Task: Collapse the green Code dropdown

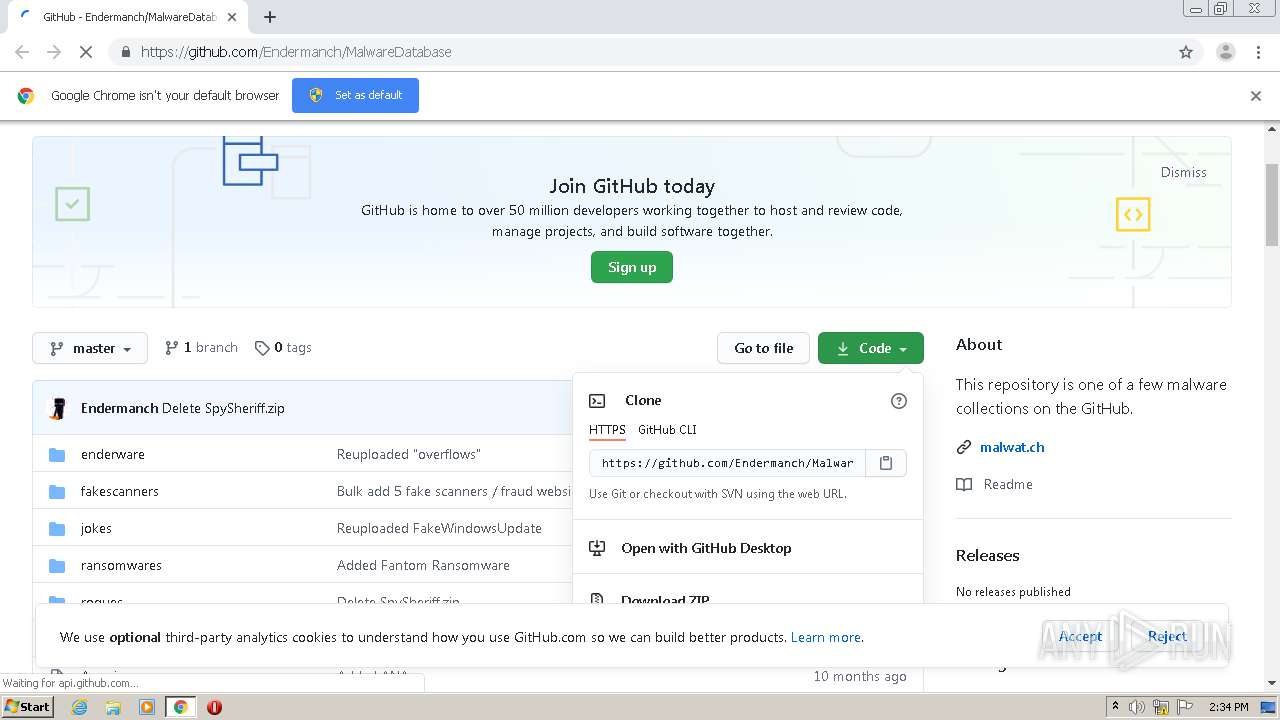Action: [x=870, y=348]
